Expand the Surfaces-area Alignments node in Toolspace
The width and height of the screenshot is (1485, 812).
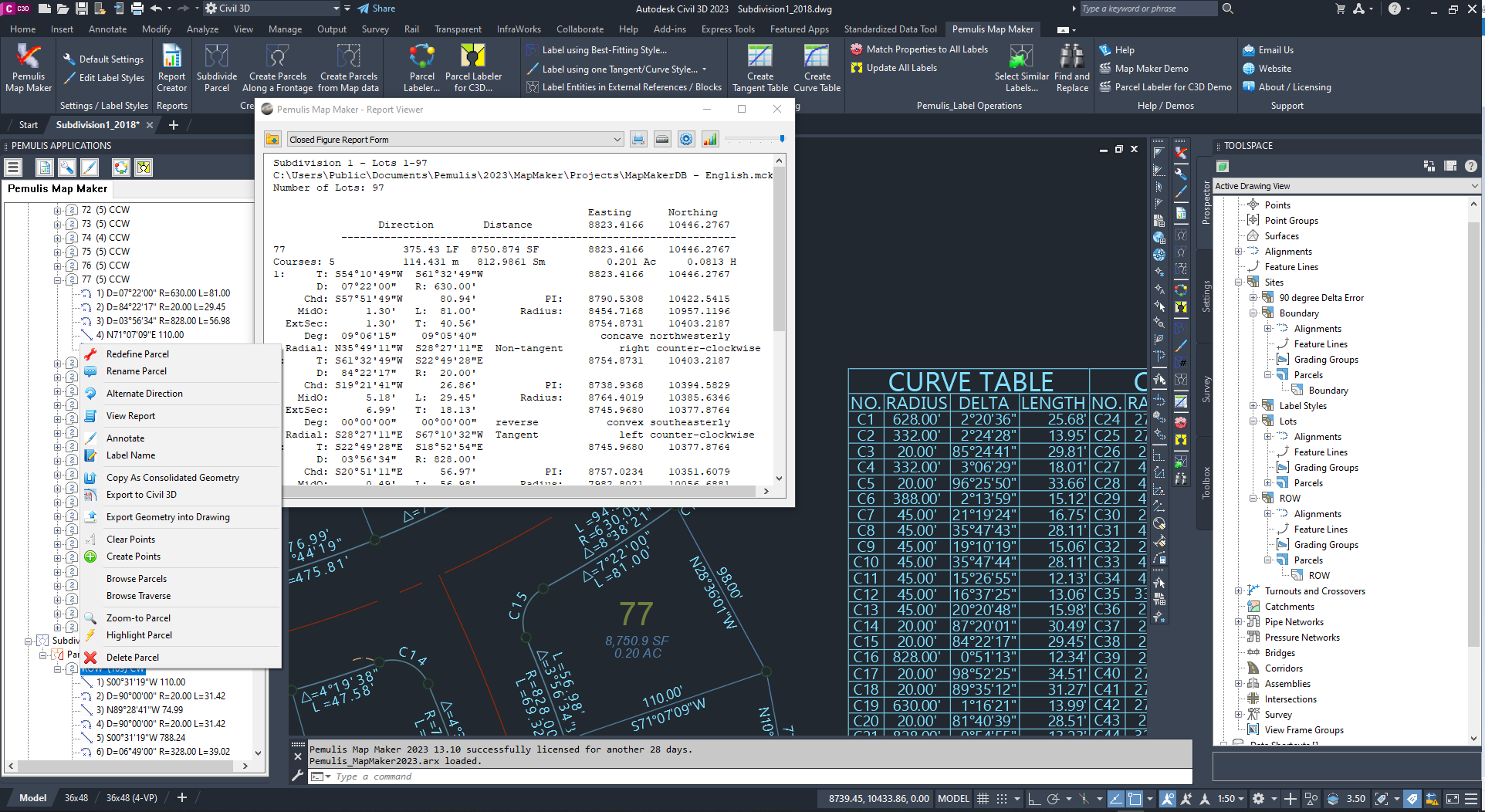1239,252
